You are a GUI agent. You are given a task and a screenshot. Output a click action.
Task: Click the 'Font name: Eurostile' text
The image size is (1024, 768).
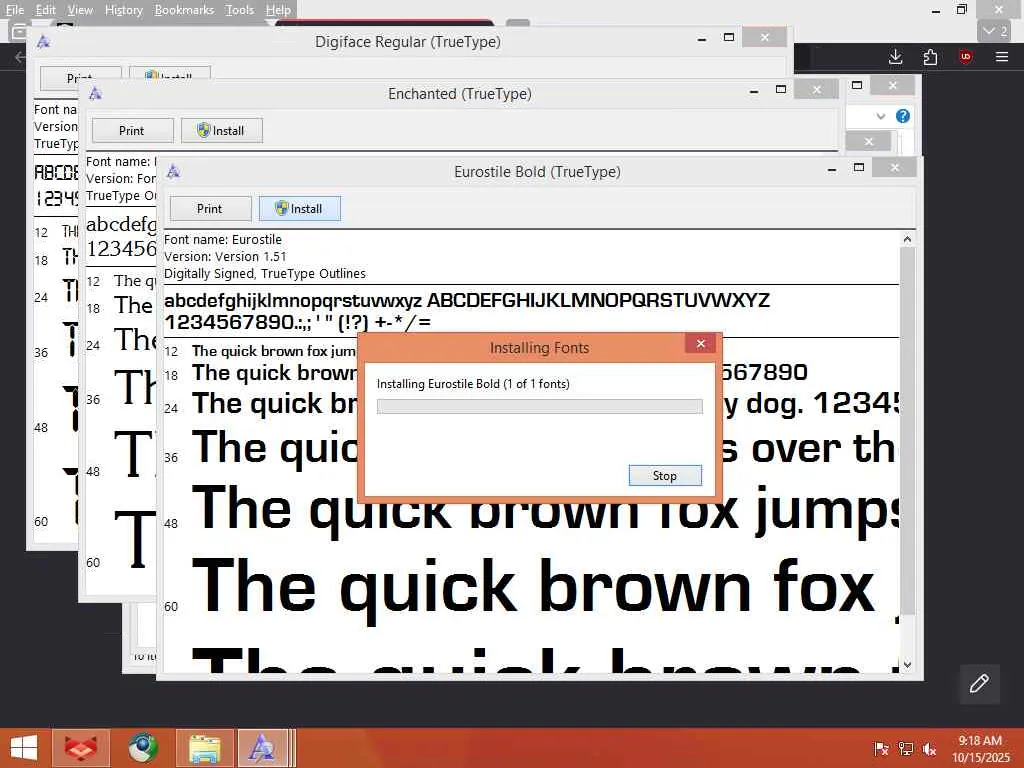pyautogui.click(x=223, y=240)
